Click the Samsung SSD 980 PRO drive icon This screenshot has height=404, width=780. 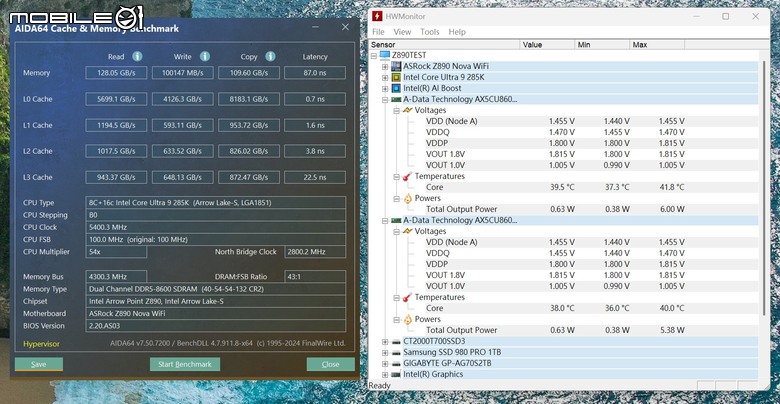click(396, 353)
